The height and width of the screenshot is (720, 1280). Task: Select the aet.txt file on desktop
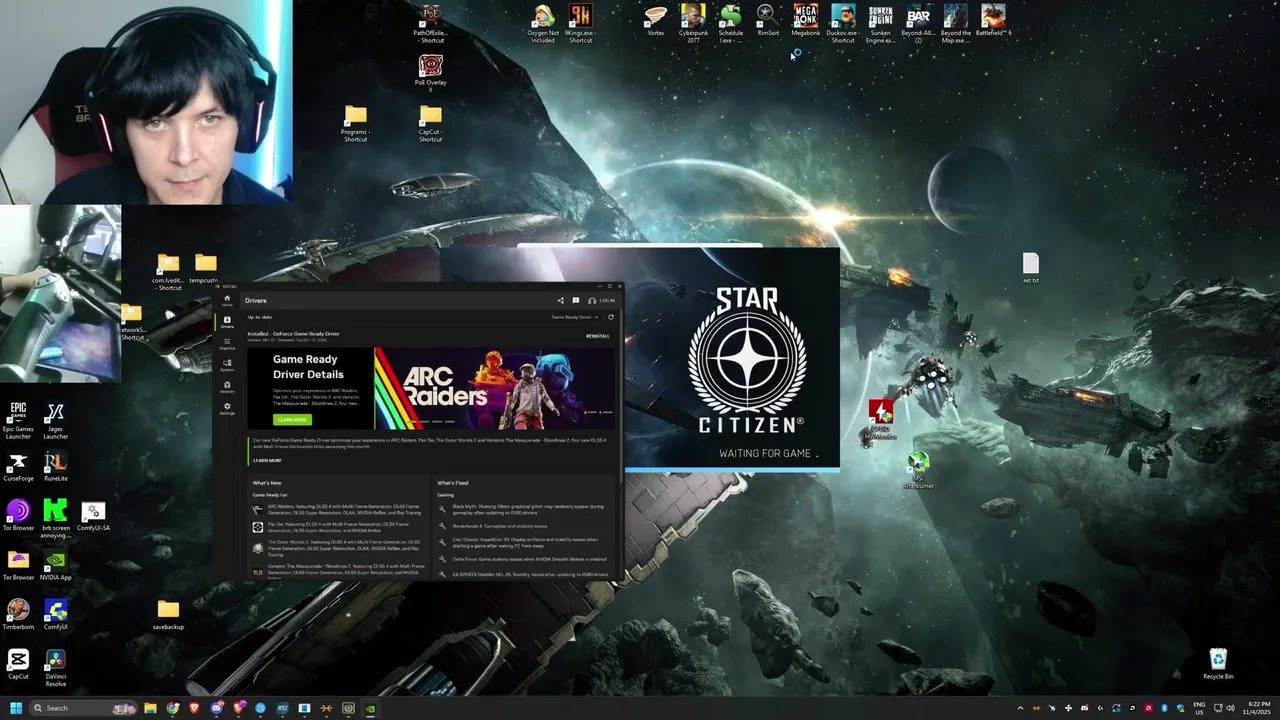click(x=1031, y=268)
